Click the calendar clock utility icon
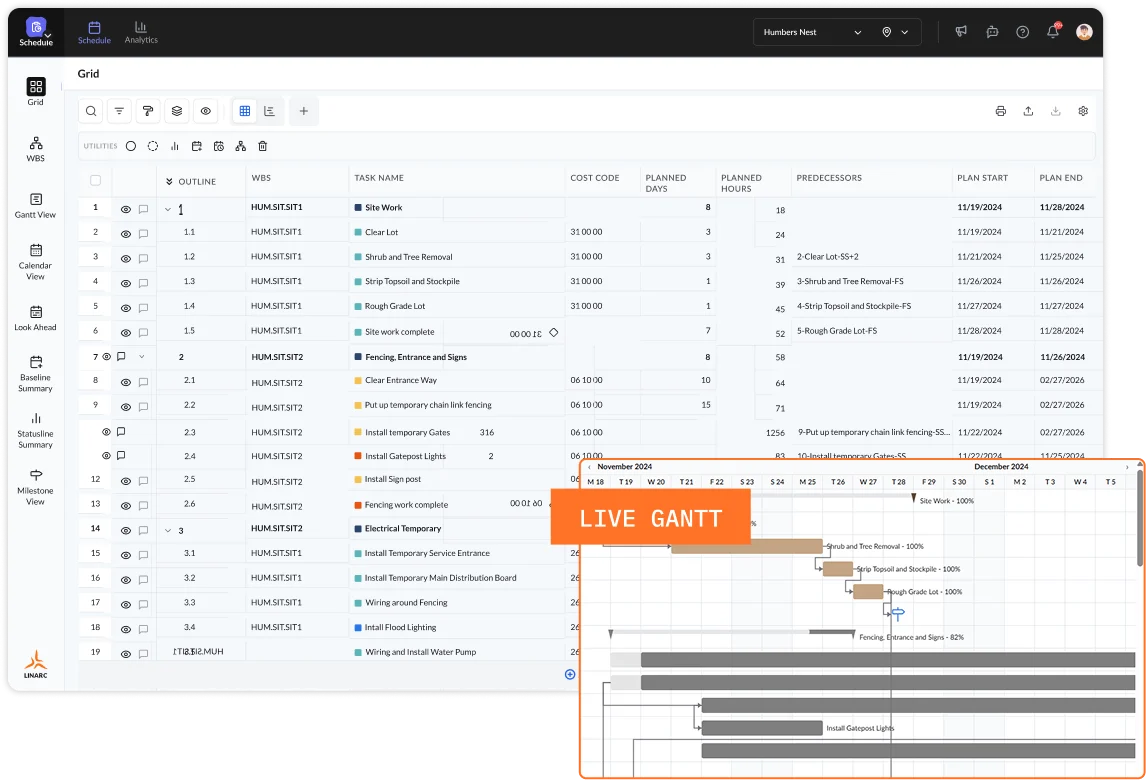The height and width of the screenshot is (780, 1146). pyautogui.click(x=219, y=146)
